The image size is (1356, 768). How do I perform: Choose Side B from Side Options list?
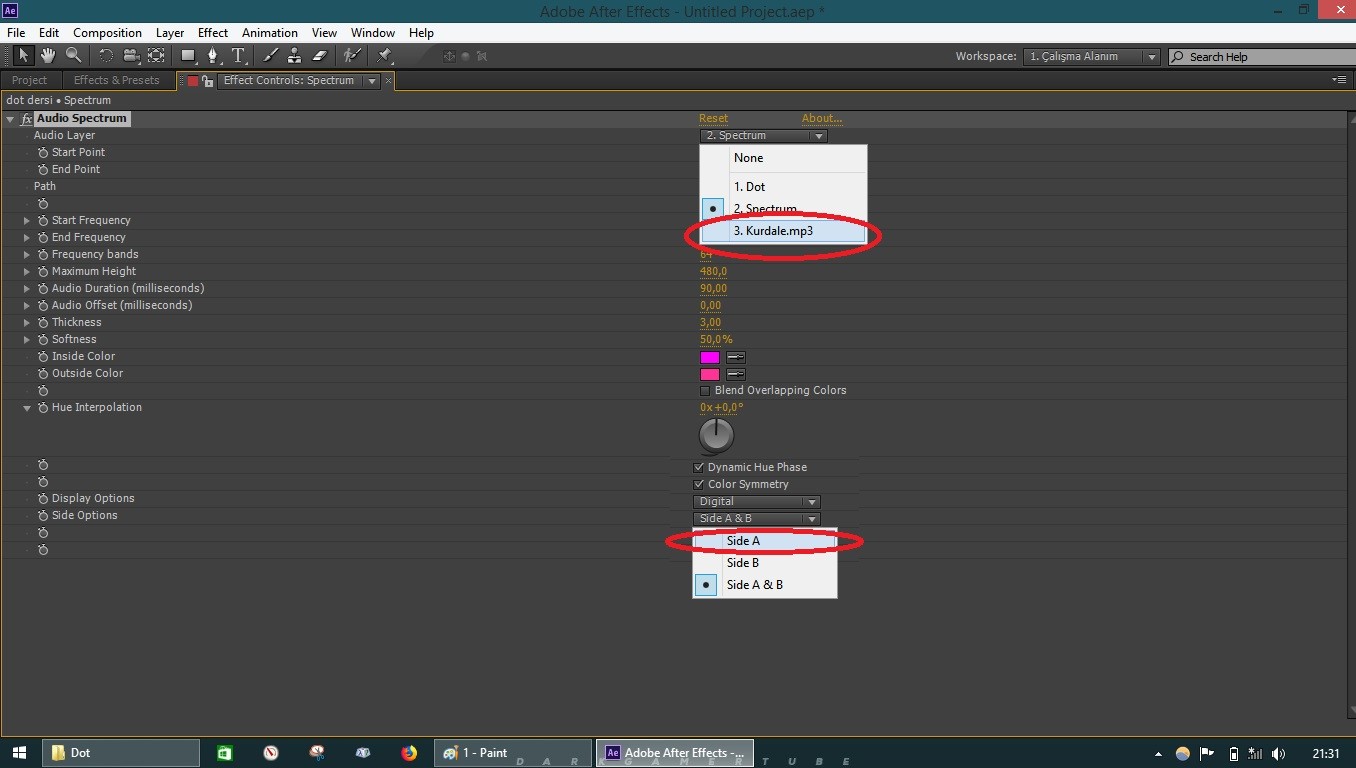pyautogui.click(x=765, y=563)
